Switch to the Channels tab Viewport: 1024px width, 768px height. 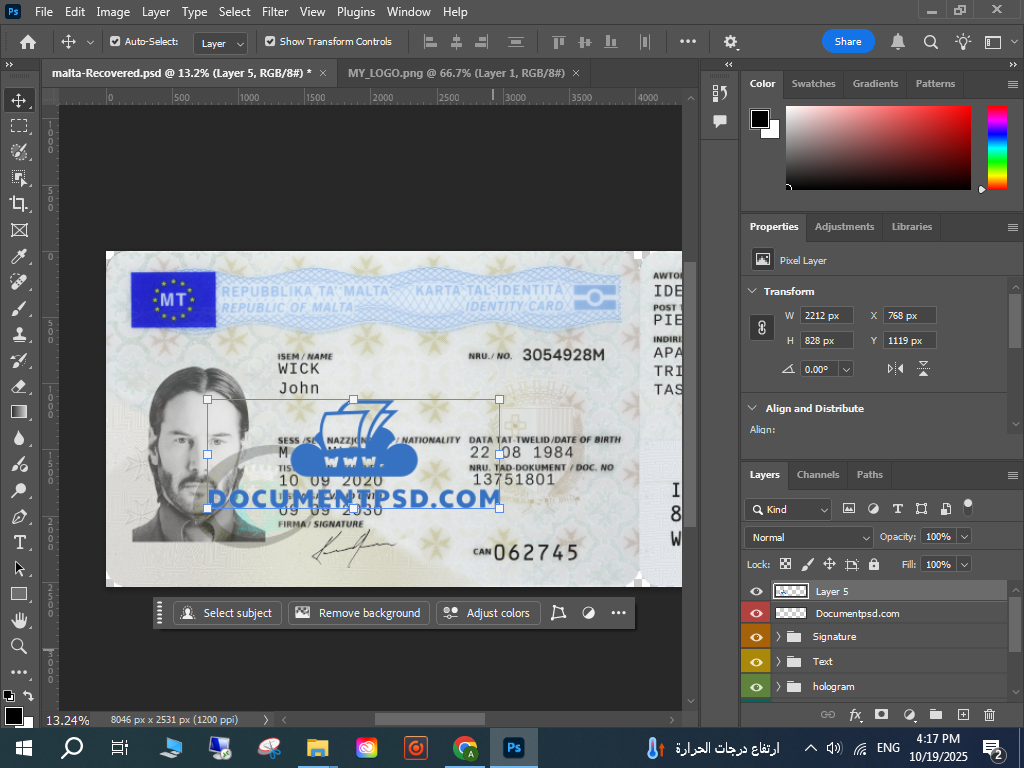pyautogui.click(x=817, y=475)
